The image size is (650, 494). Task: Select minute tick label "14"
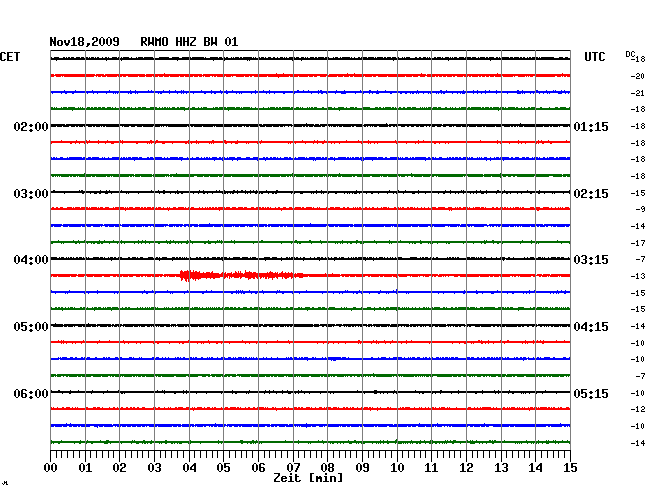pos(535,467)
